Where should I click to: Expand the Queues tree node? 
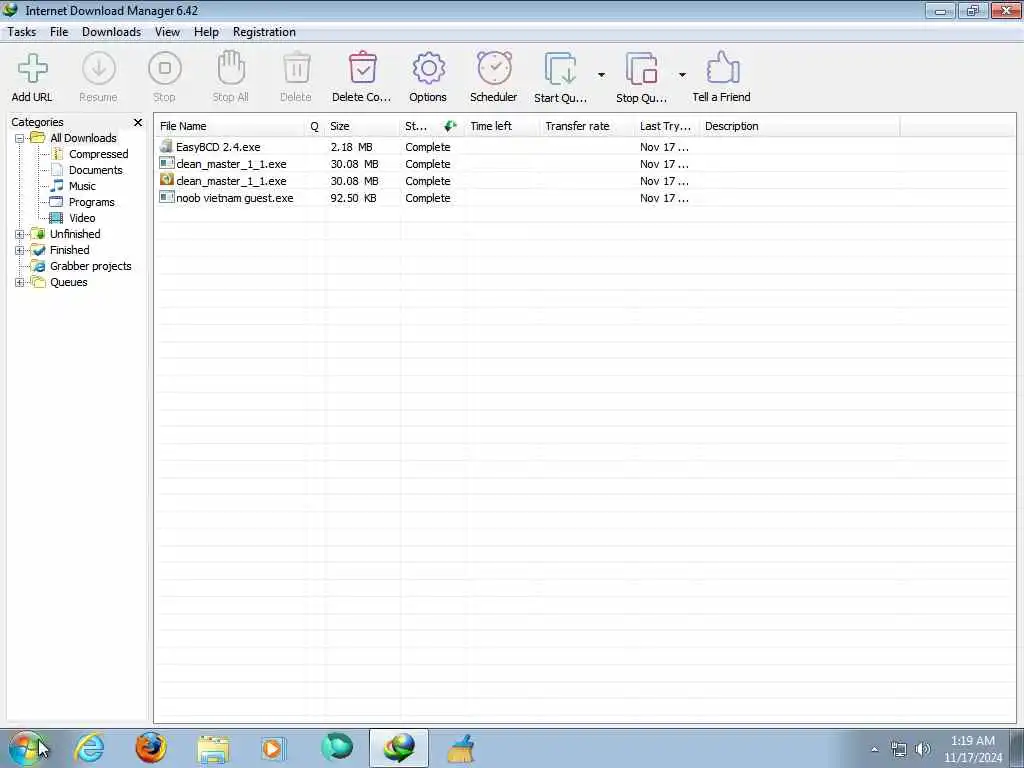(20, 283)
